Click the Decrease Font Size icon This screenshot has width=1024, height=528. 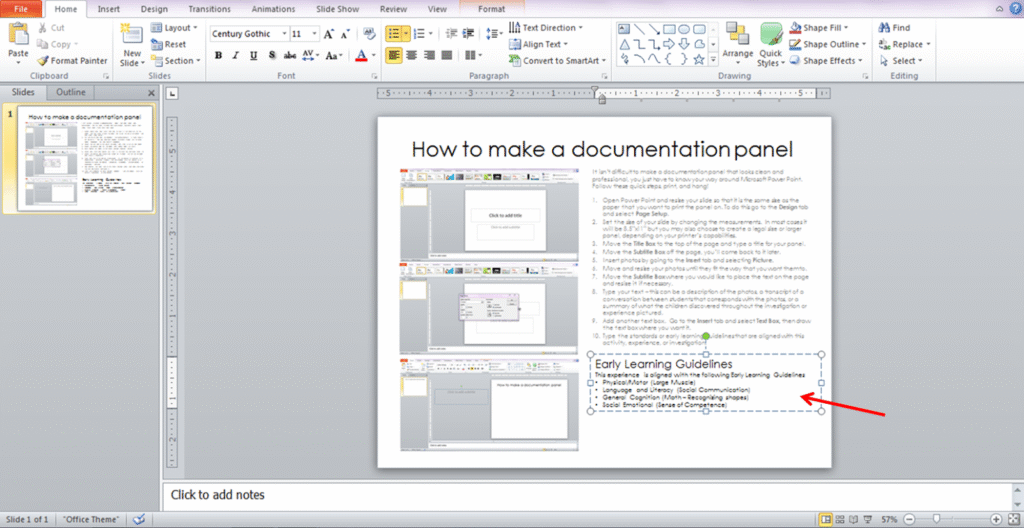tap(344, 34)
